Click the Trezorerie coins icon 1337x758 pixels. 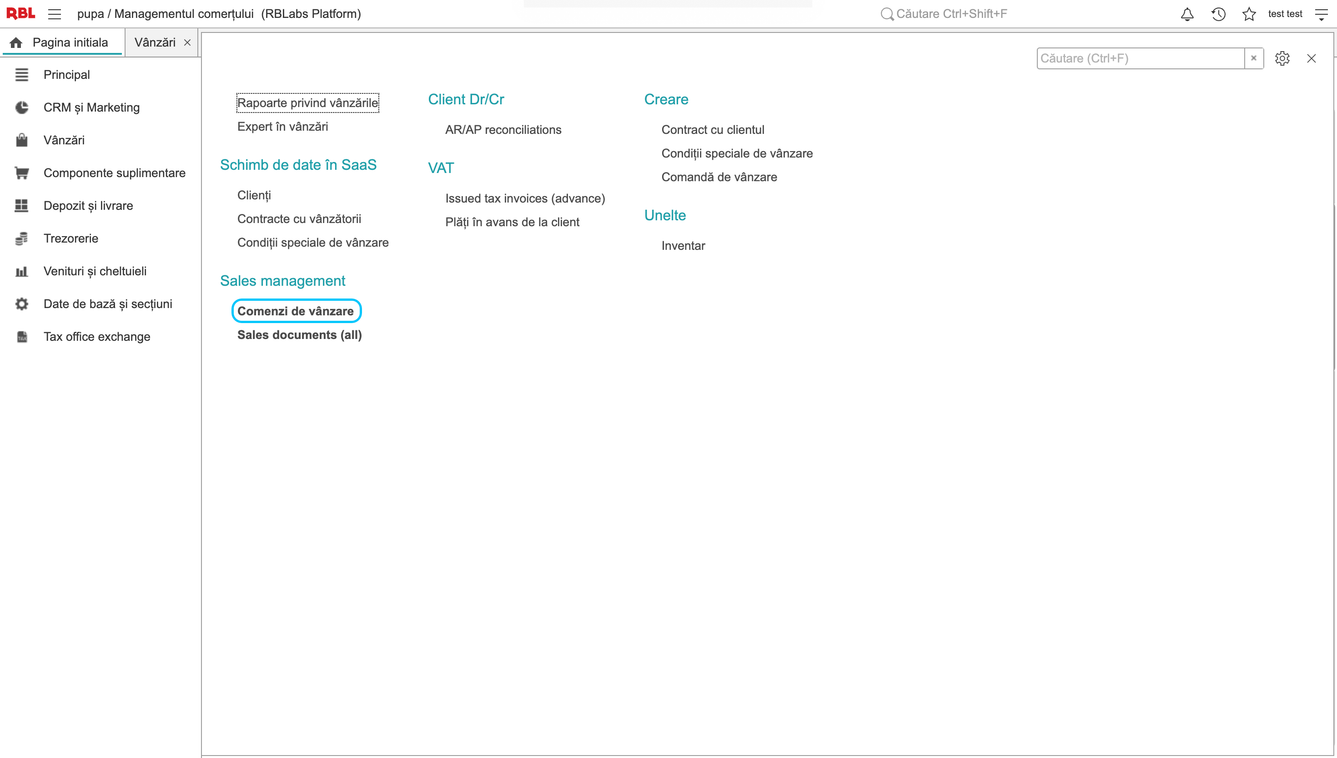click(22, 239)
